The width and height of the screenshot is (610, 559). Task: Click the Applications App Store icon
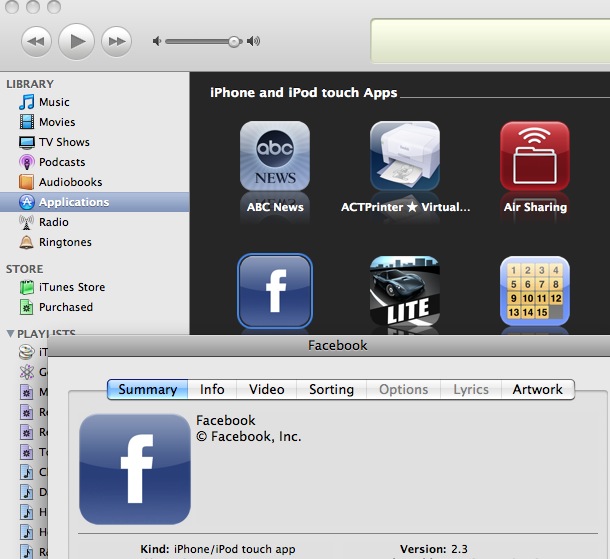coord(26,202)
